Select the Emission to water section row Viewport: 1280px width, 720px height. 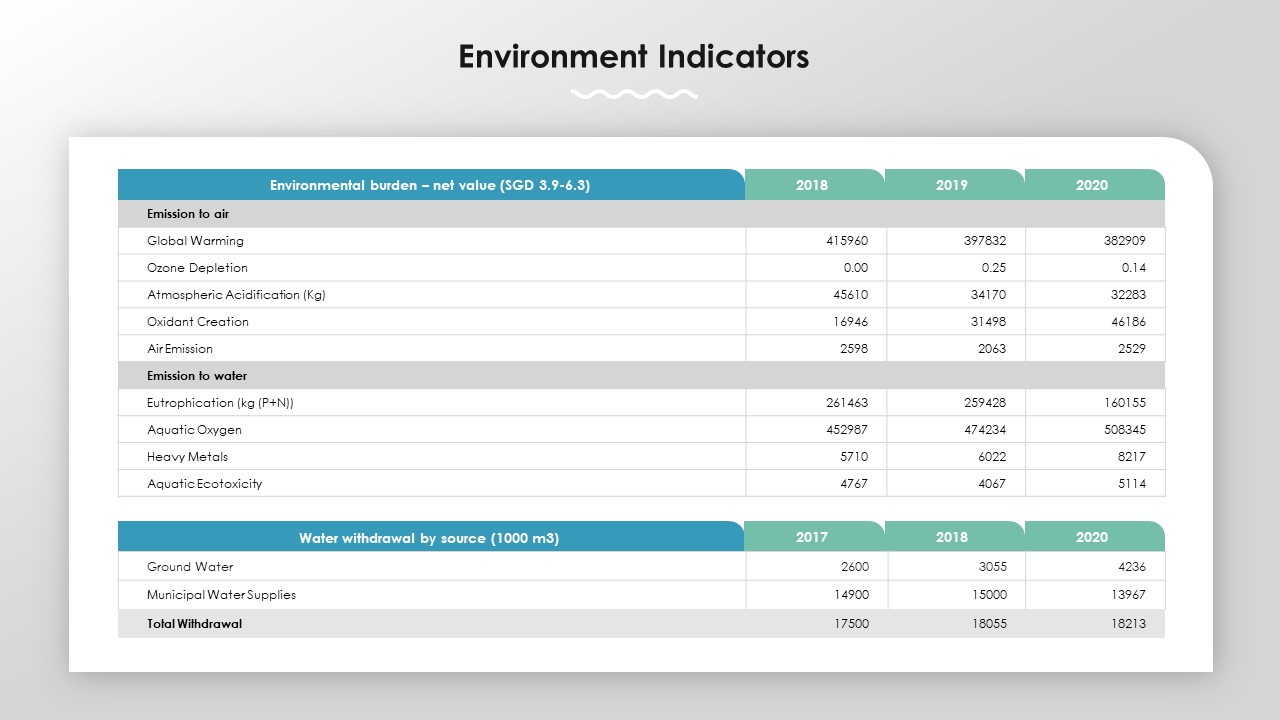tap(641, 376)
